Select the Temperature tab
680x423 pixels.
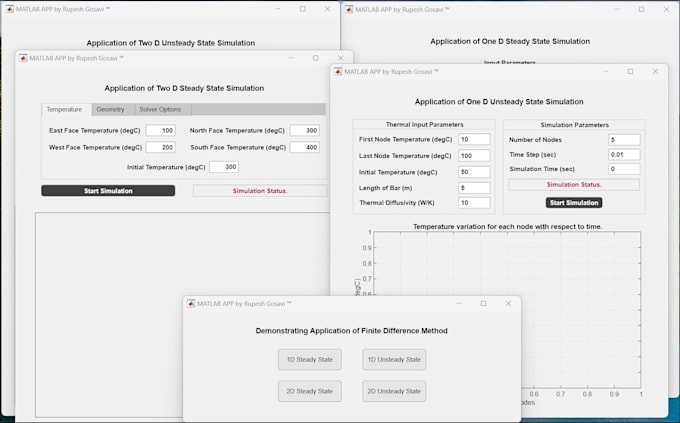(64, 109)
